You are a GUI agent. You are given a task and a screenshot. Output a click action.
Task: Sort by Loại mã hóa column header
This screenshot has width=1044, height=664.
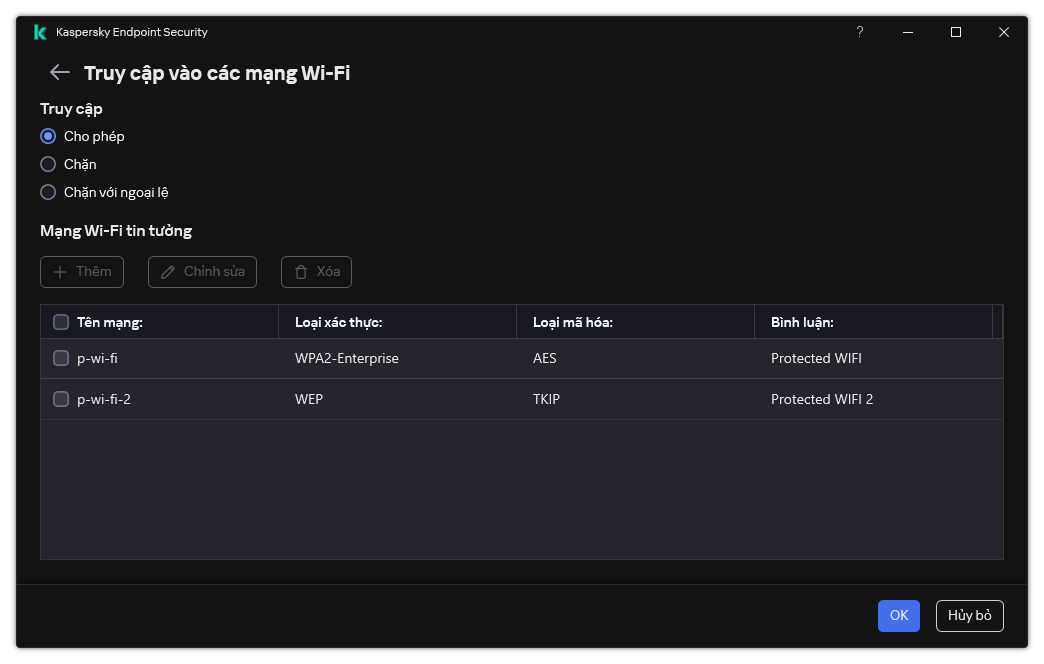(573, 322)
